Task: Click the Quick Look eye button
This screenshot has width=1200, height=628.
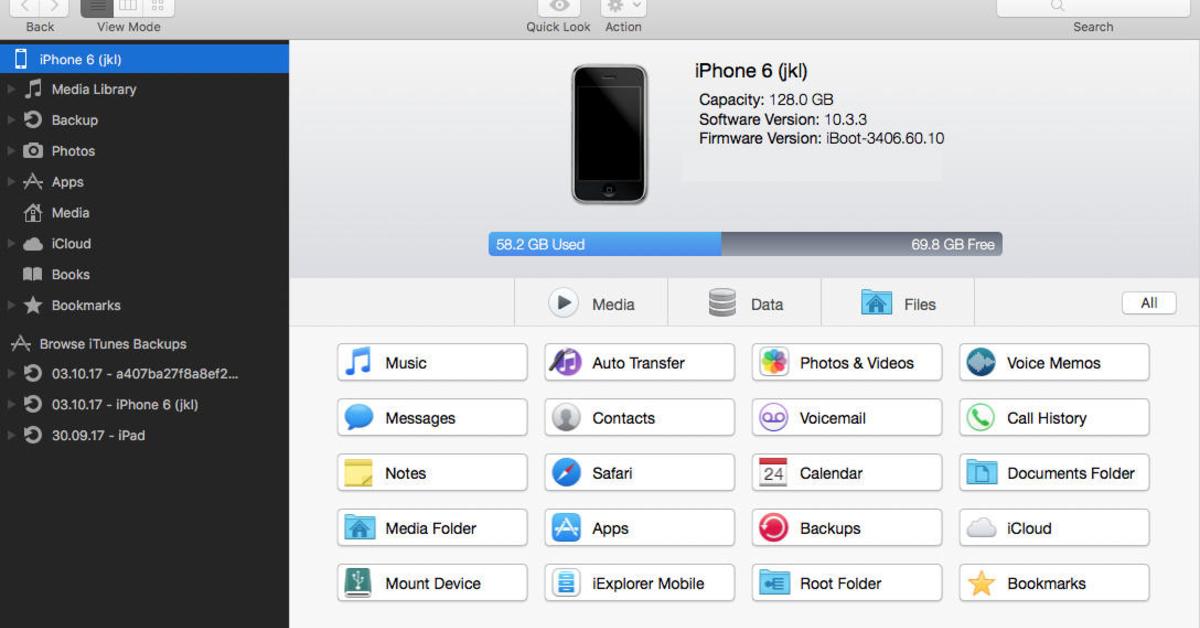Action: tap(558, 7)
